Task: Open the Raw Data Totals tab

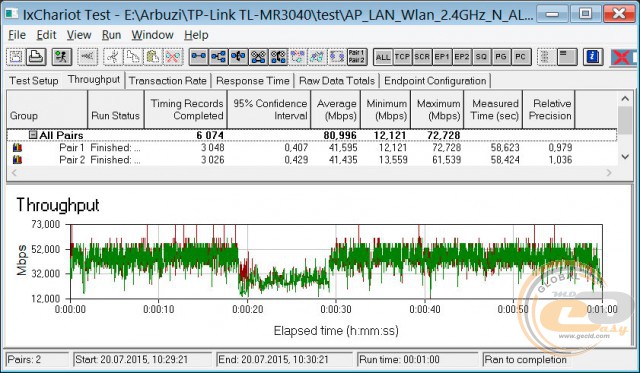Action: [337, 81]
